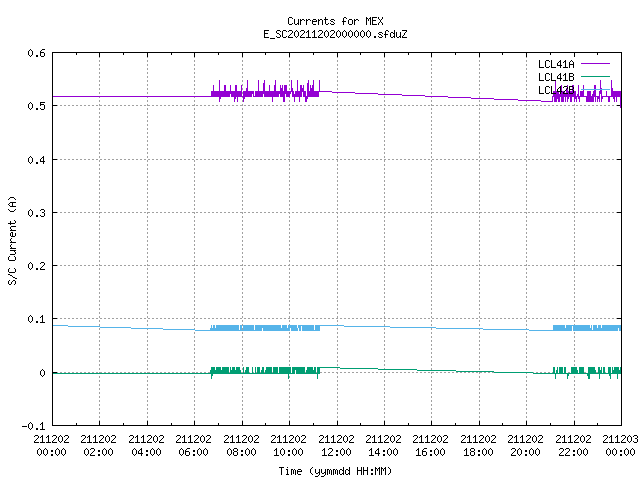
Task: Click the 211202 16:00 x-axis tick label
Action: [x=431, y=446]
